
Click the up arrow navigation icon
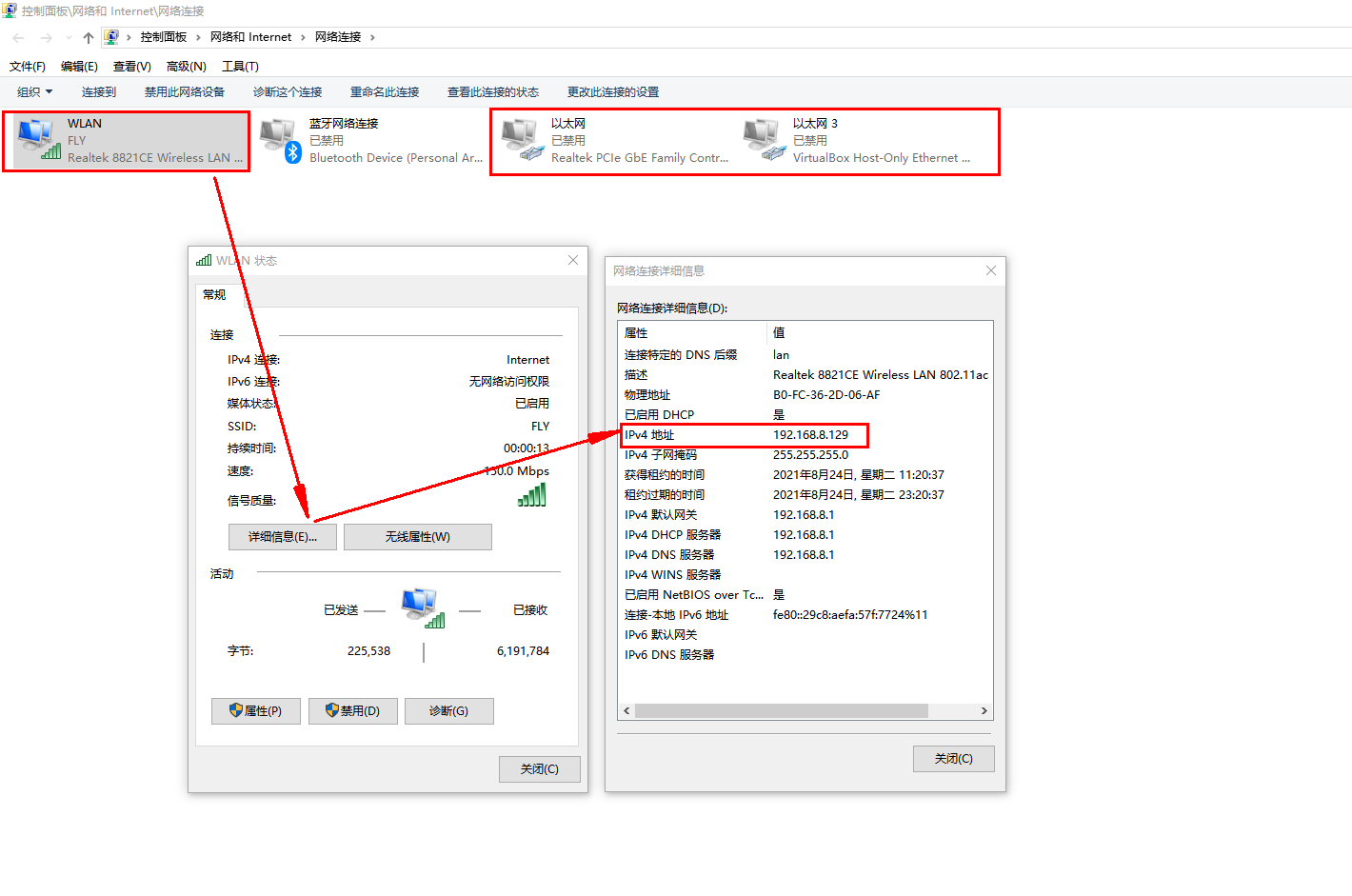[89, 37]
